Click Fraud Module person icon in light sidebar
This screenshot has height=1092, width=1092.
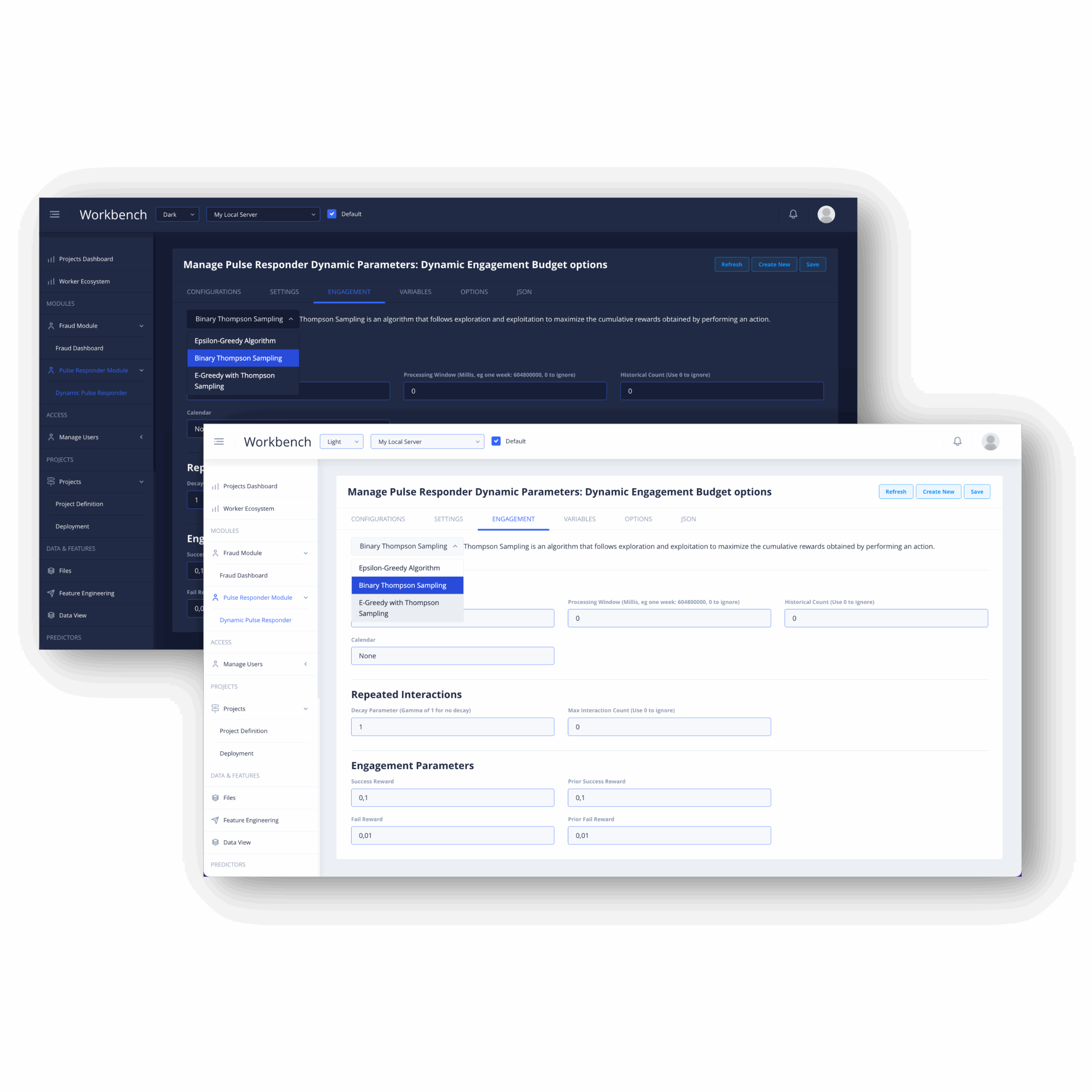(215, 553)
